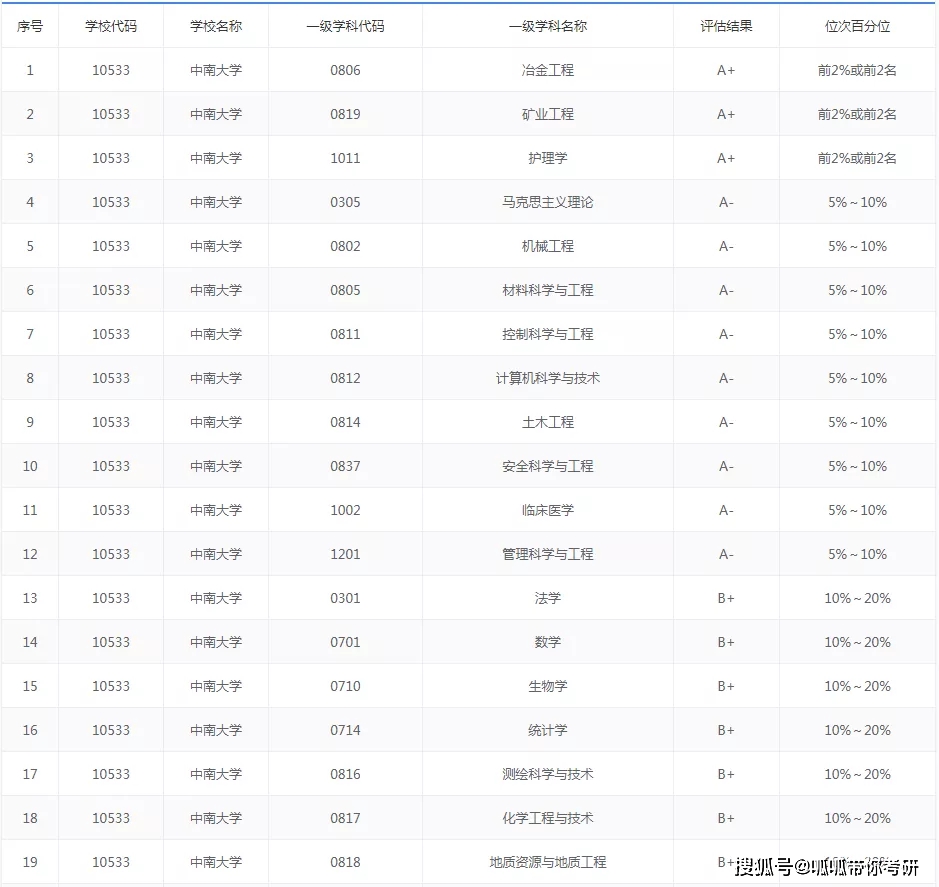This screenshot has height=887, width=939.
Task: Select the 地质资源与地质工程 cell
Action: 547,862
